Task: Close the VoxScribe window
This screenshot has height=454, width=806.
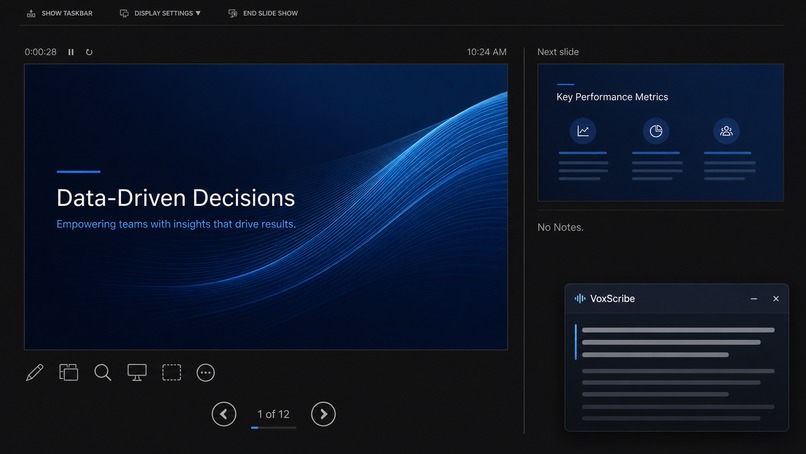Action: point(776,299)
